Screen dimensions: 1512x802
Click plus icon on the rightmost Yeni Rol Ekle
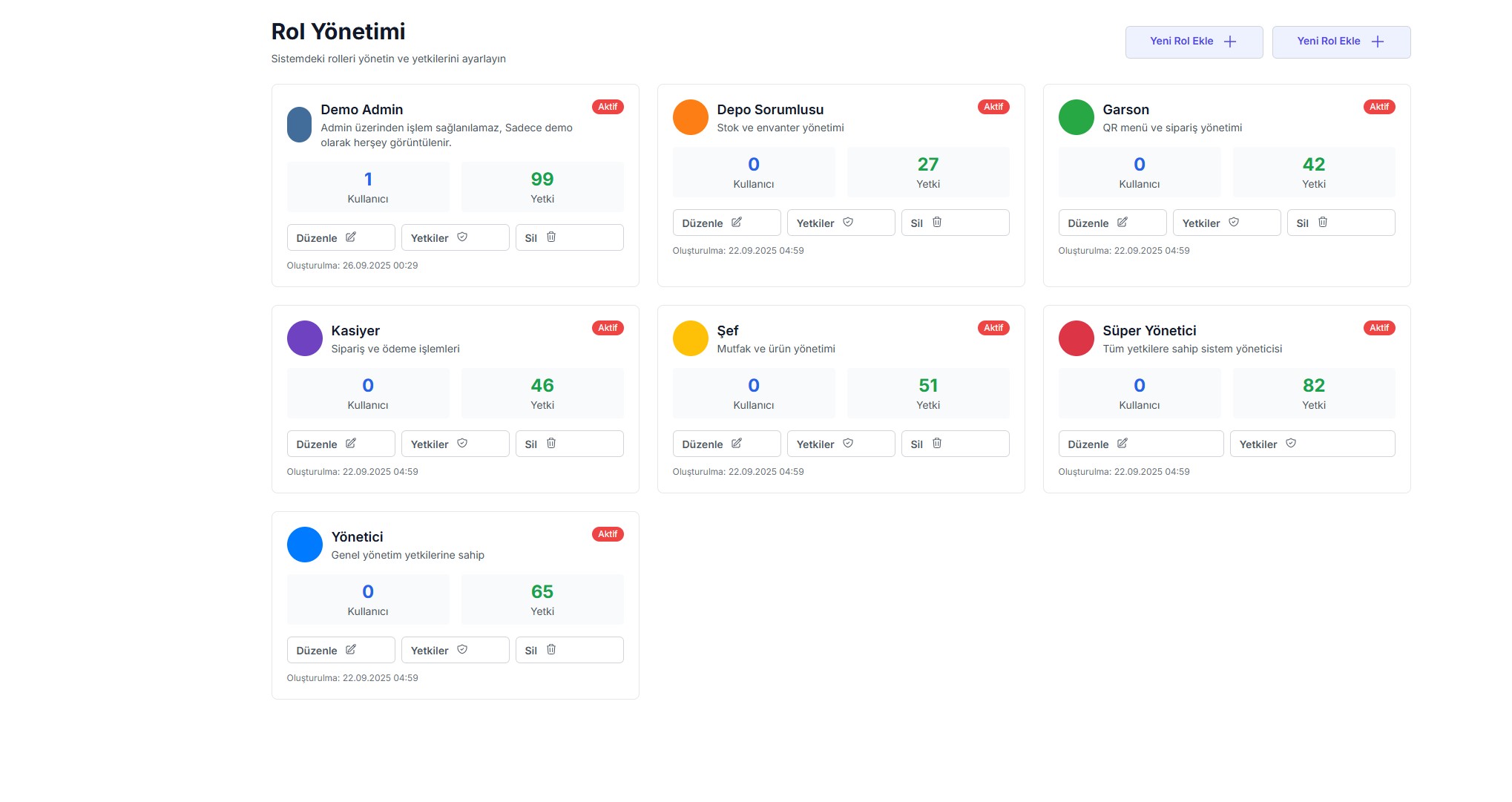1378,42
